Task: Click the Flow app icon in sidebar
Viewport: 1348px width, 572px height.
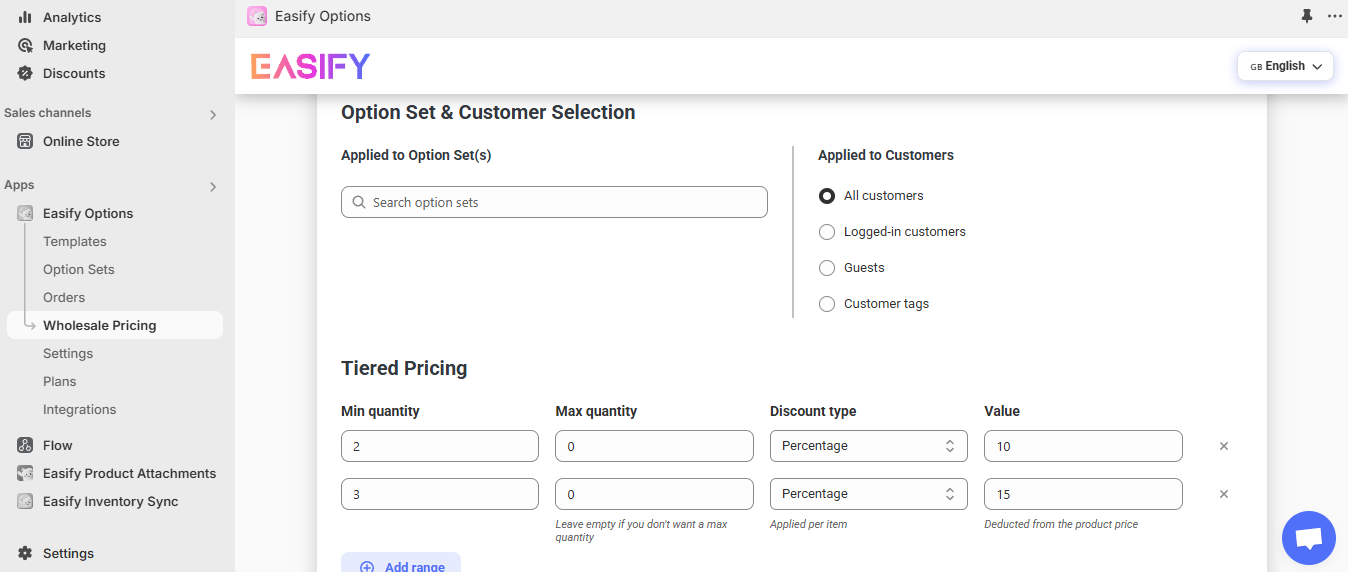Action: tap(25, 445)
